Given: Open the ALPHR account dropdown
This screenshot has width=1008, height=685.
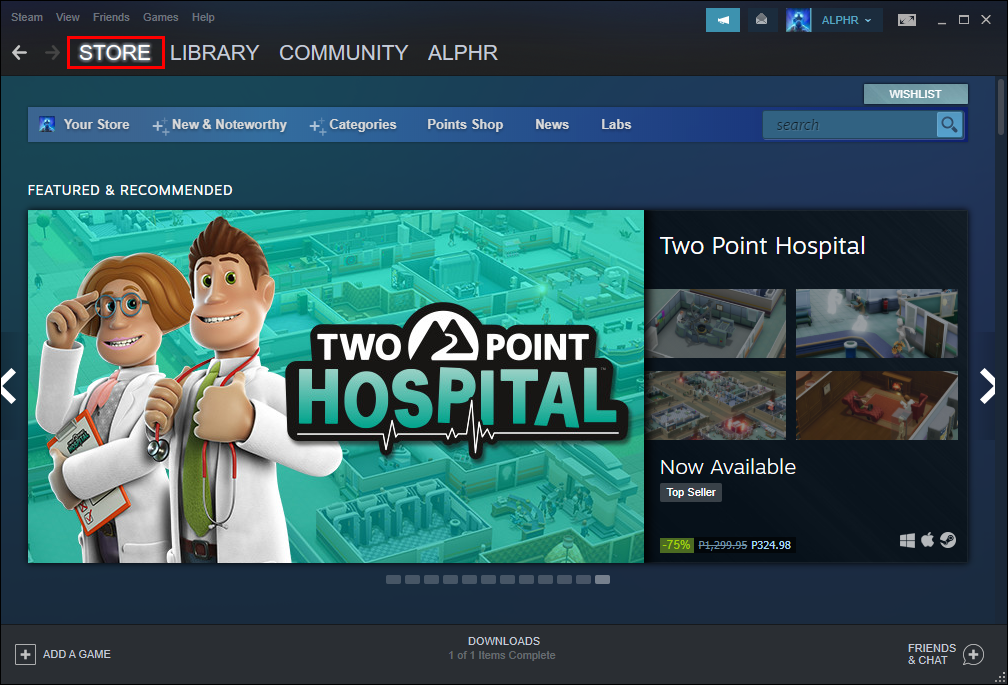Looking at the screenshot, I should click(847, 20).
